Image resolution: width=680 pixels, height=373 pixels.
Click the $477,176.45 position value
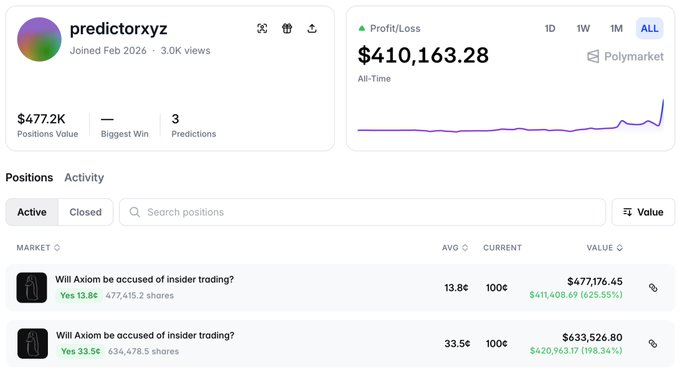595,281
